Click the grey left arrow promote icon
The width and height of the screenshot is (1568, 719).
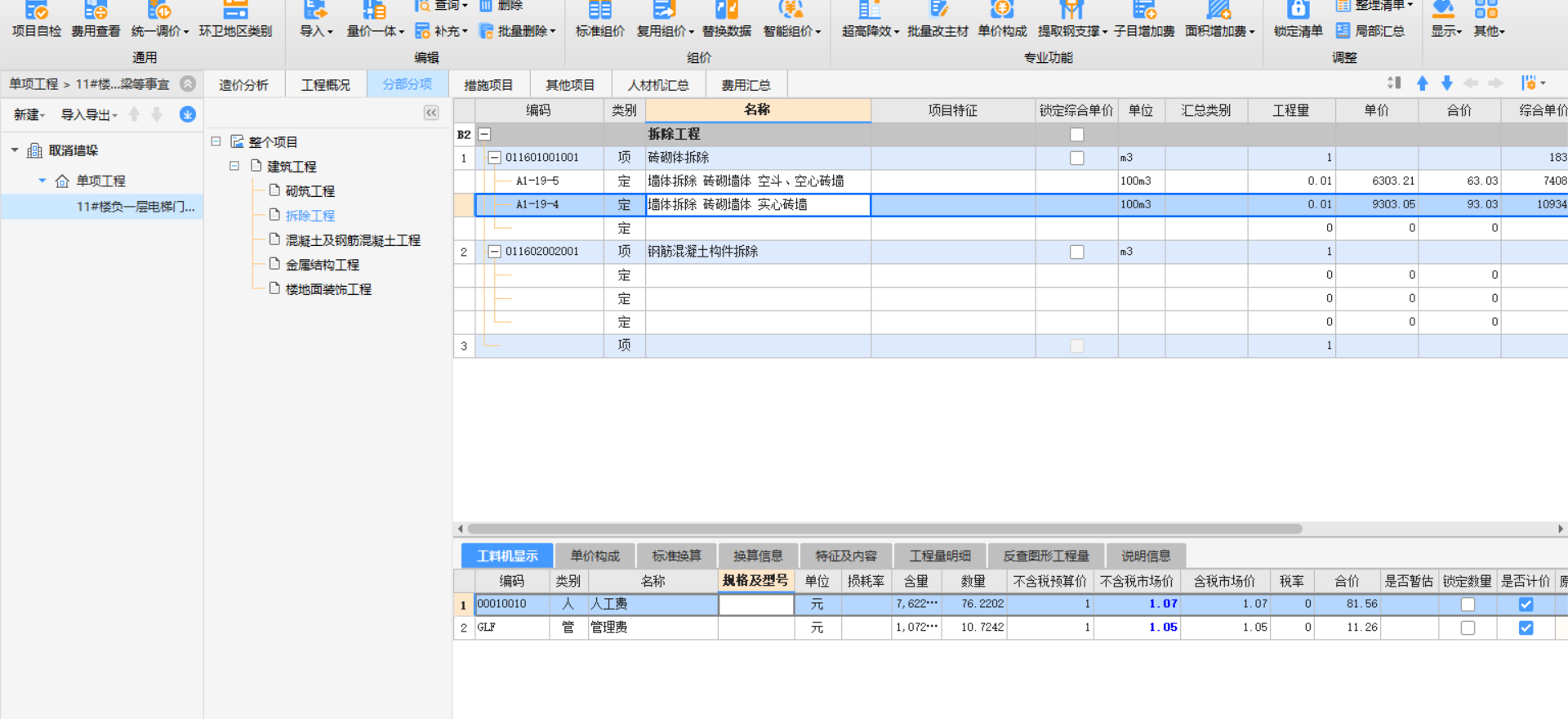(x=1471, y=83)
